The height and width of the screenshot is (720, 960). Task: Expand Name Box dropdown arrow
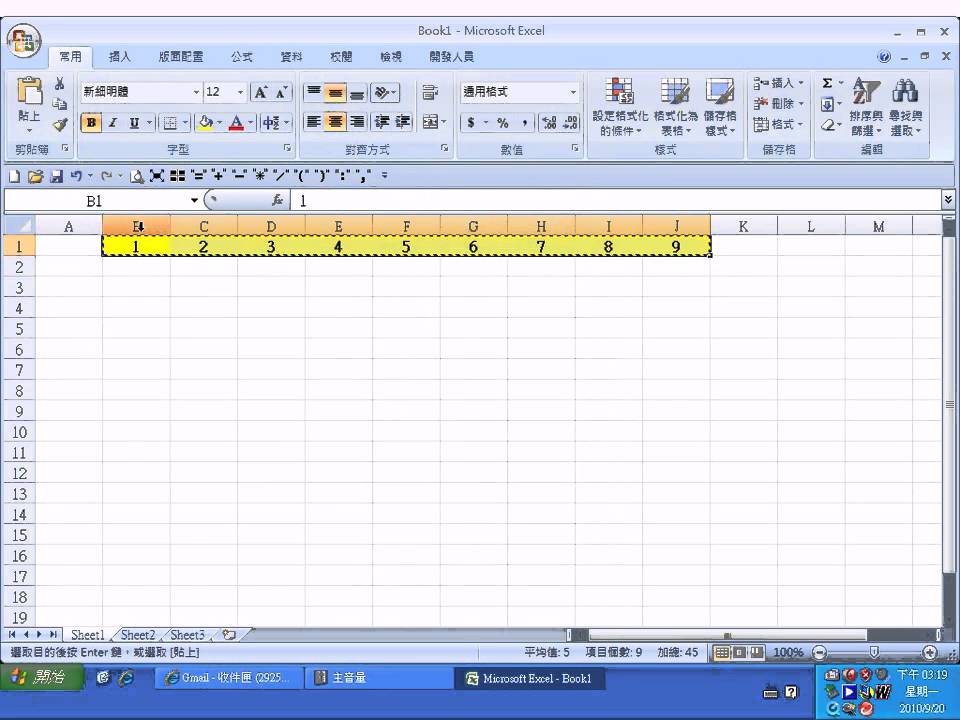pyautogui.click(x=194, y=200)
